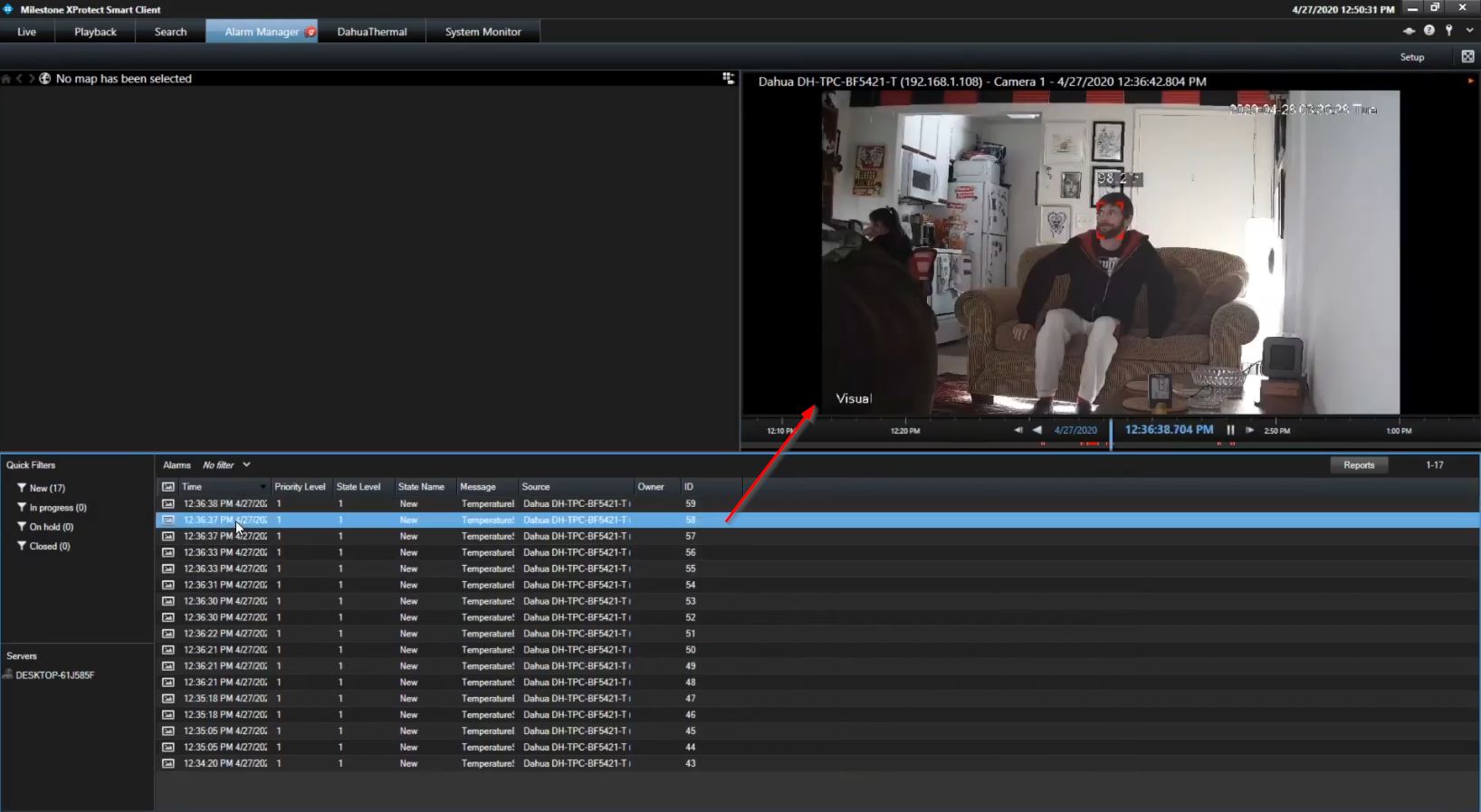Screen dimensions: 1481x812
Task: Click the map globe icon
Action: [x=44, y=79]
